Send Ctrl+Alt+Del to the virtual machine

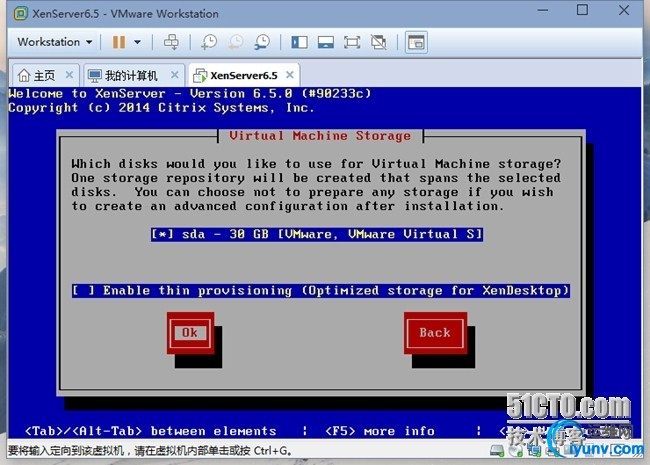171,42
